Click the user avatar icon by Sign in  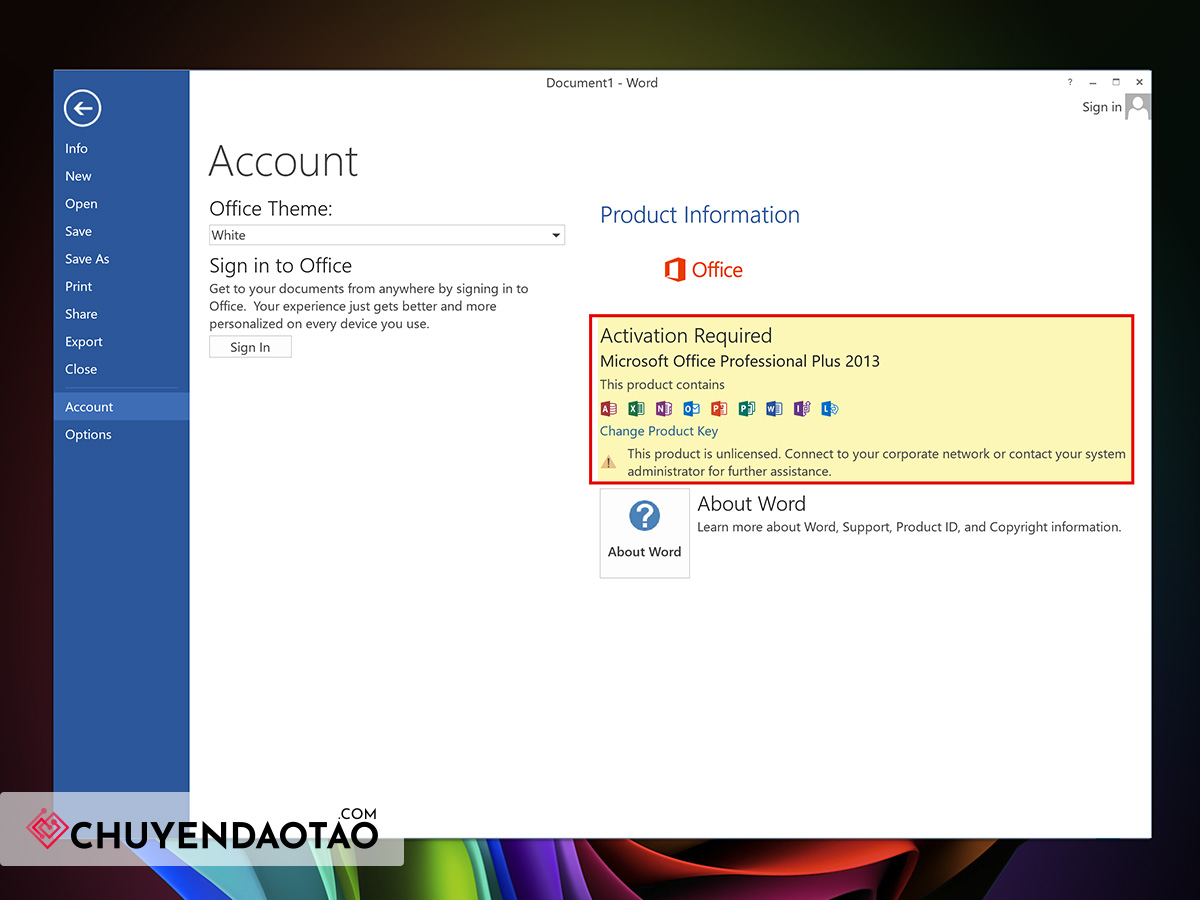pos(1138,107)
